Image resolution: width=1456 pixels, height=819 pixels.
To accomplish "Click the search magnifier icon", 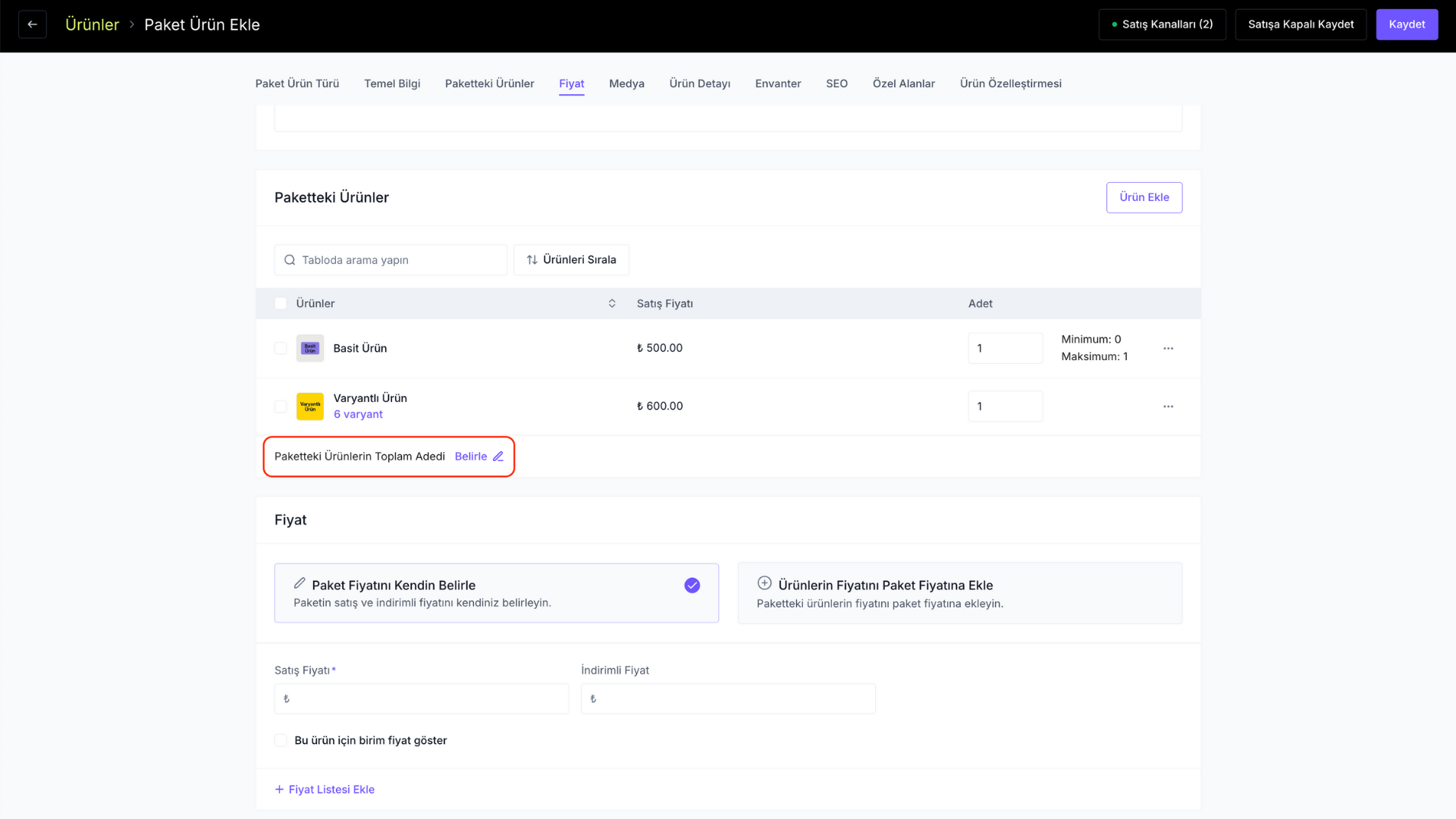I will pos(290,260).
